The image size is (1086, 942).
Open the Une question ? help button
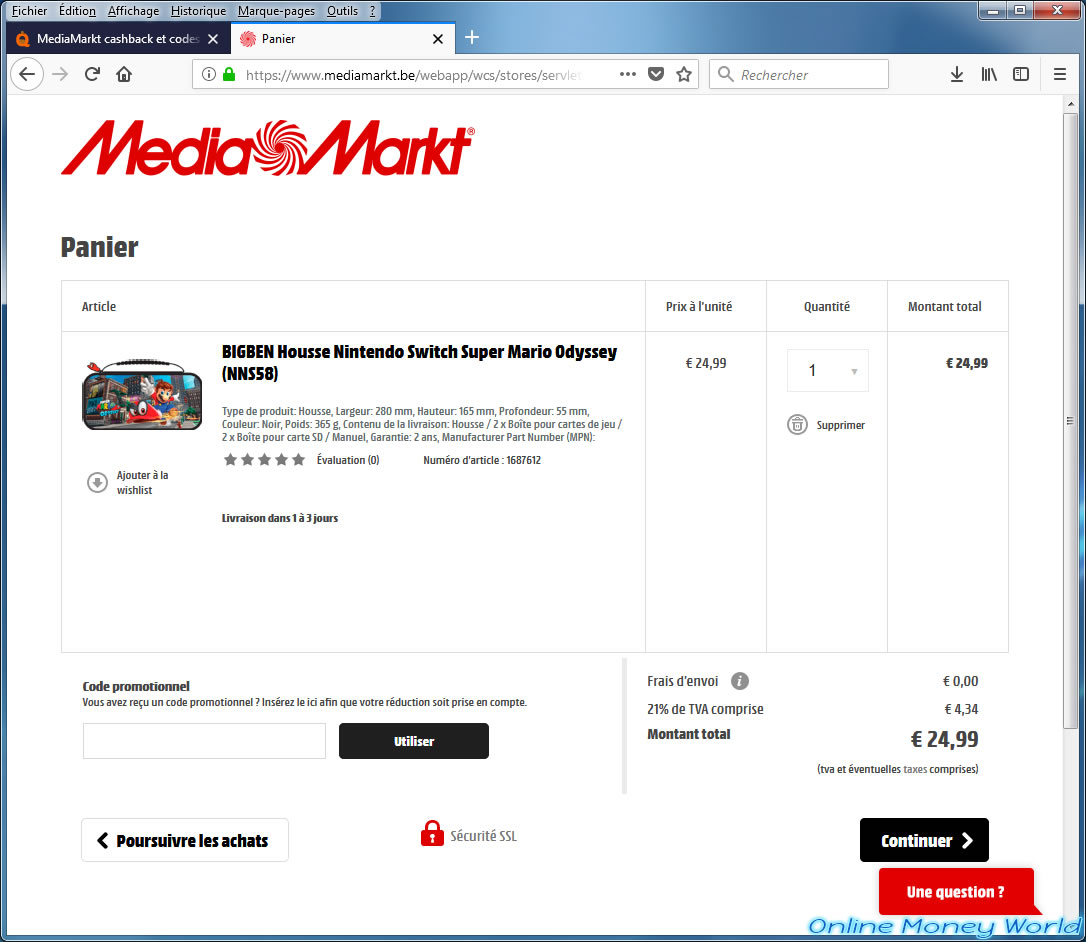(956, 891)
